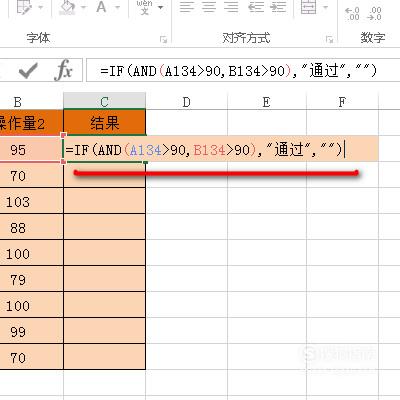The height and width of the screenshot is (400, 400).
Task: Select column F header
Action: 342,101
